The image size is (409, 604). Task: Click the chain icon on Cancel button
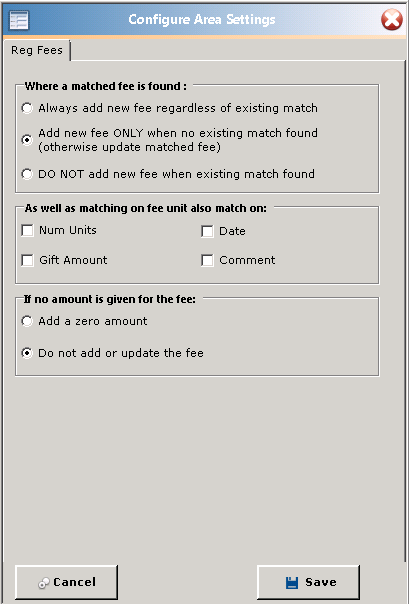(44, 584)
